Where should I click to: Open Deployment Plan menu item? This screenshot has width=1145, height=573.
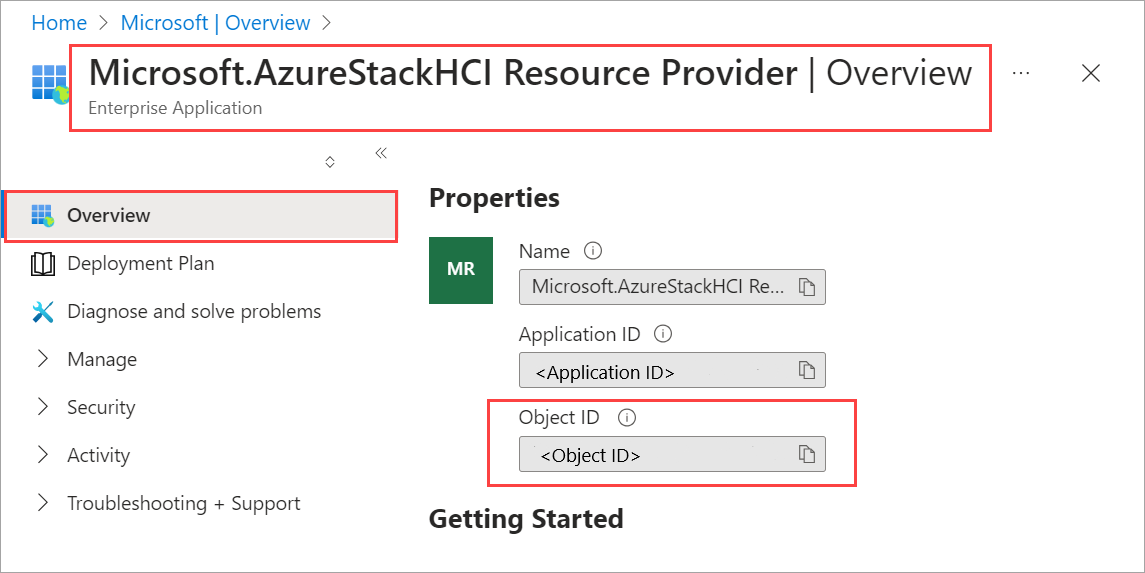point(140,263)
